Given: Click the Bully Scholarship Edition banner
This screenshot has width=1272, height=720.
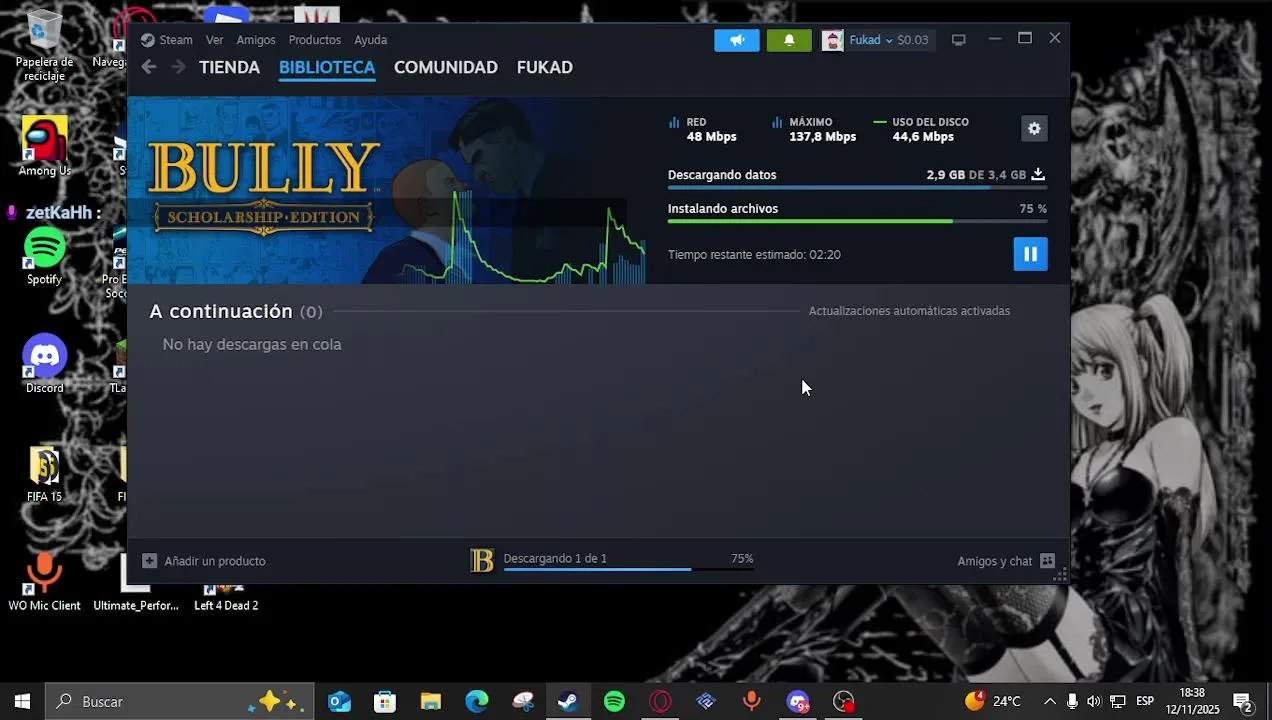Looking at the screenshot, I should tap(263, 188).
